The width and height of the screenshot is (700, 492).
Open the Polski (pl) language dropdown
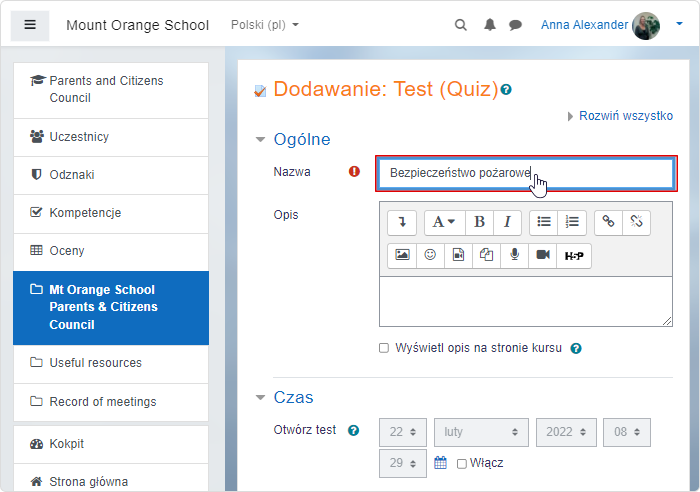pyautogui.click(x=264, y=25)
